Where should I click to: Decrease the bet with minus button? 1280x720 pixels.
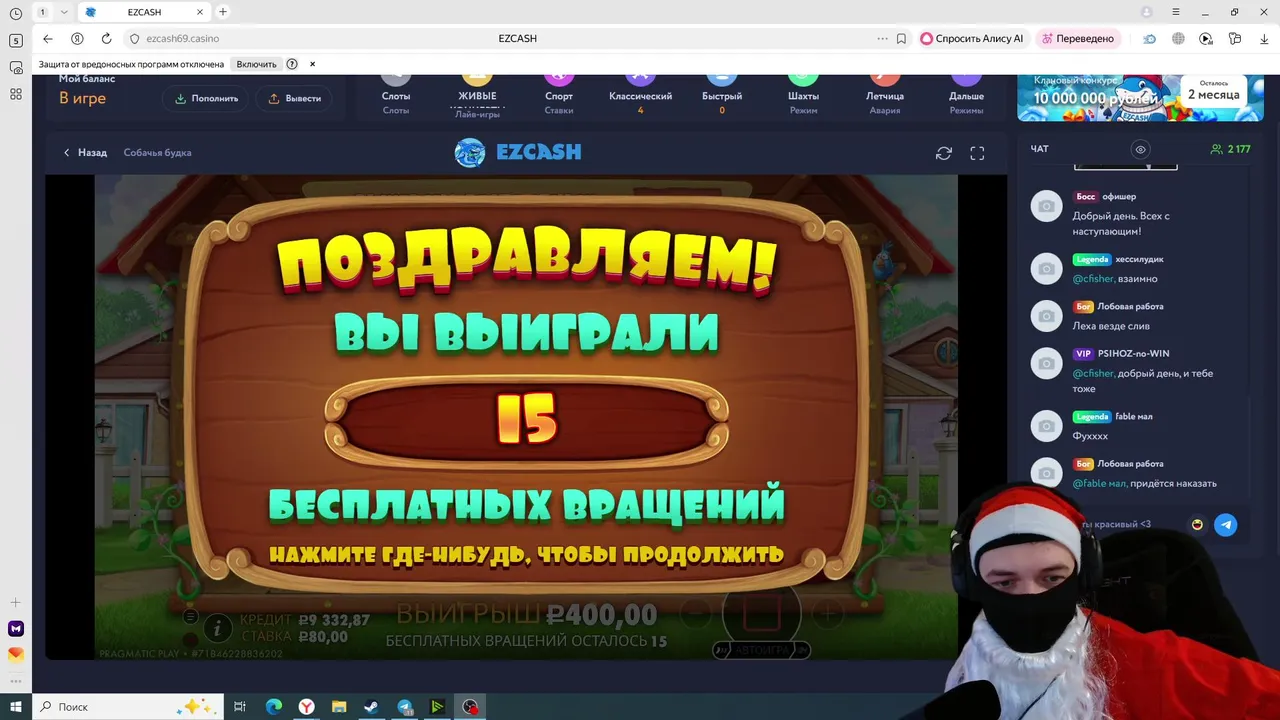pyautogui.click(x=697, y=612)
